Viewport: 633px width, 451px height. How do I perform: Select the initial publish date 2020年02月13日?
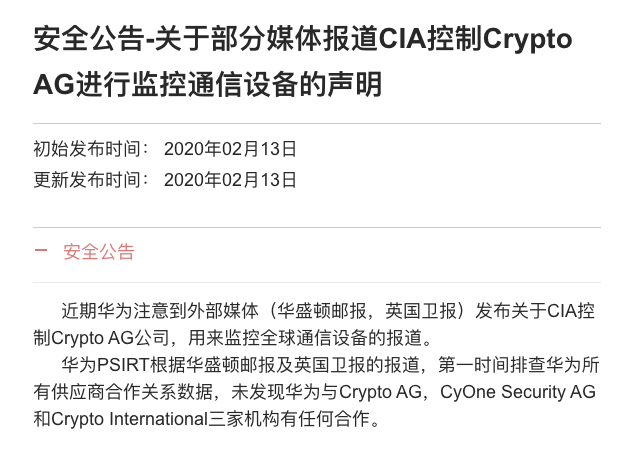tap(230, 148)
